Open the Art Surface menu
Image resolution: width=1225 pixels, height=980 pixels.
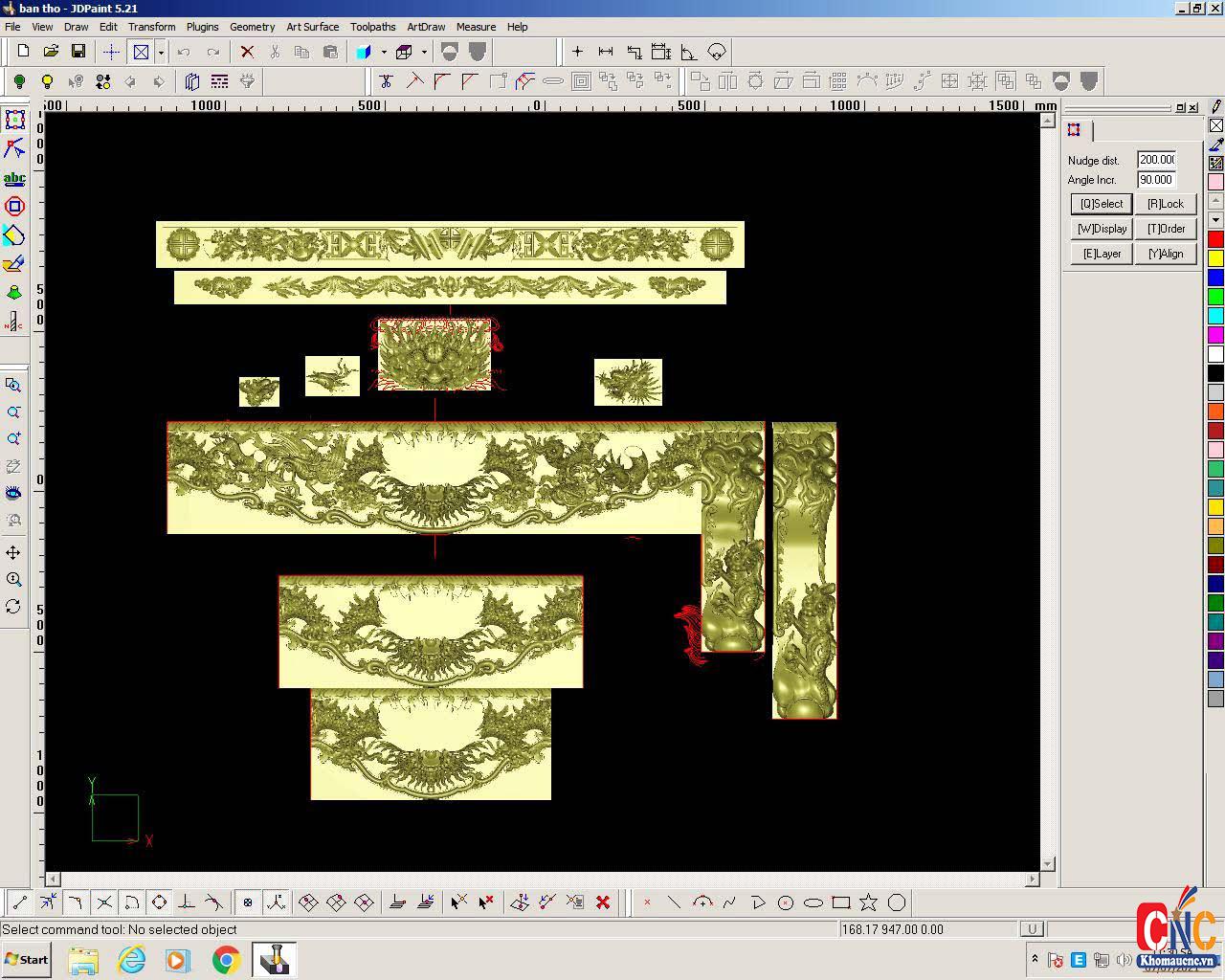(312, 27)
